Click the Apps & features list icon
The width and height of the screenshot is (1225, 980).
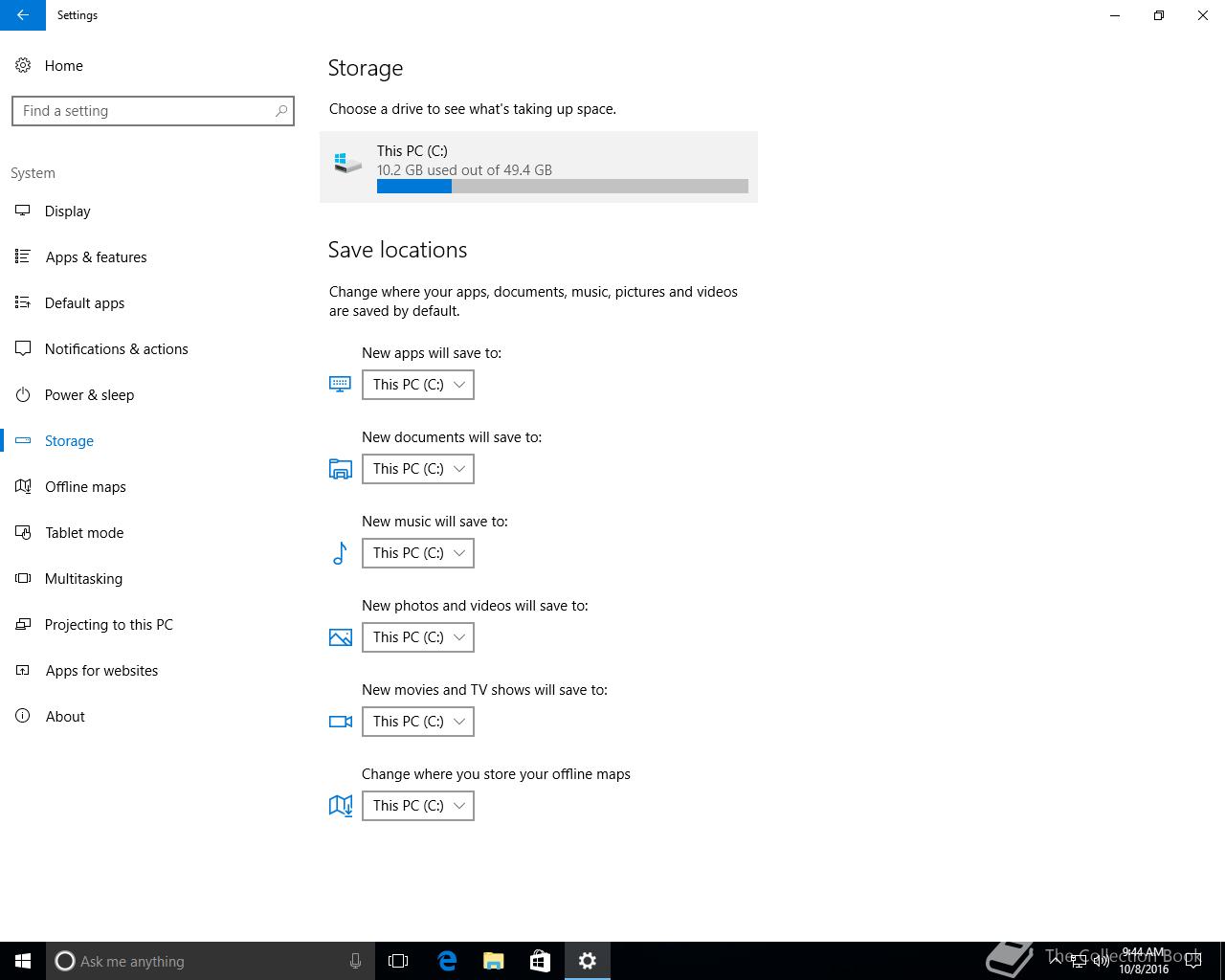coord(23,257)
